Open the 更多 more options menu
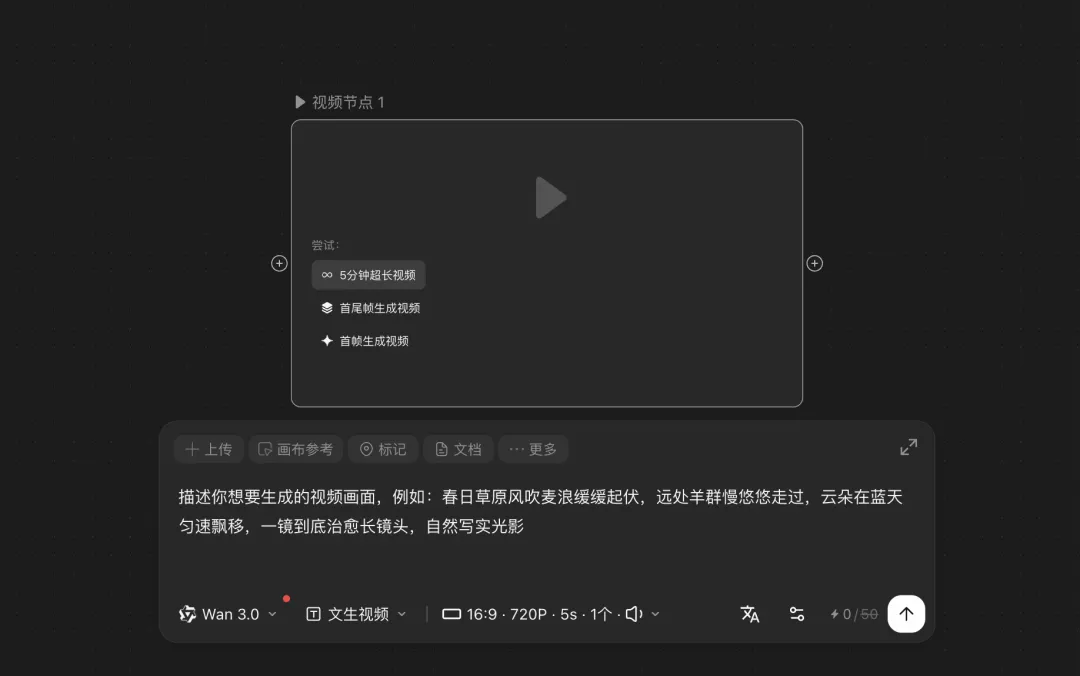Screen dimensions: 1080x676 point(533,449)
